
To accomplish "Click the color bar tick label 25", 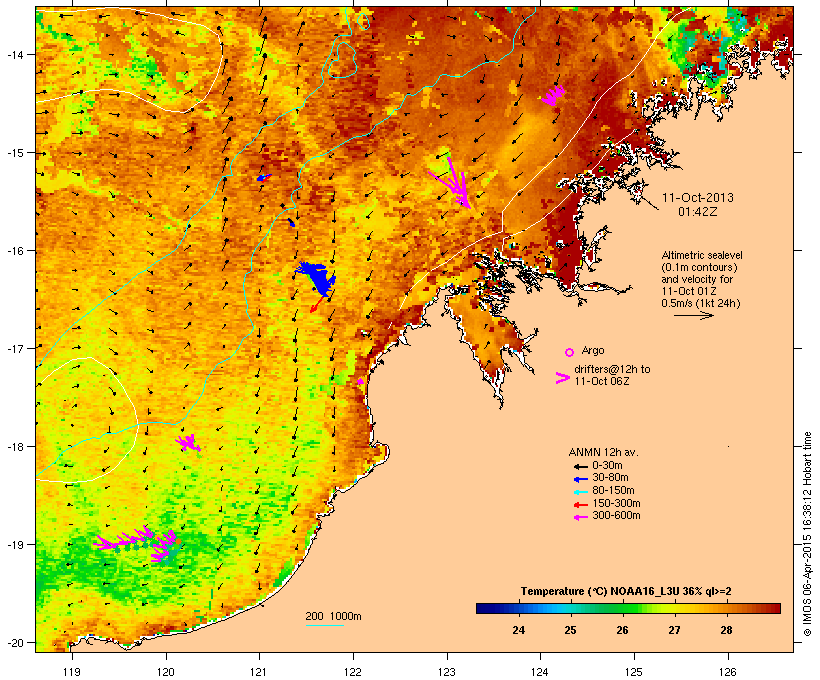I will coord(570,630).
